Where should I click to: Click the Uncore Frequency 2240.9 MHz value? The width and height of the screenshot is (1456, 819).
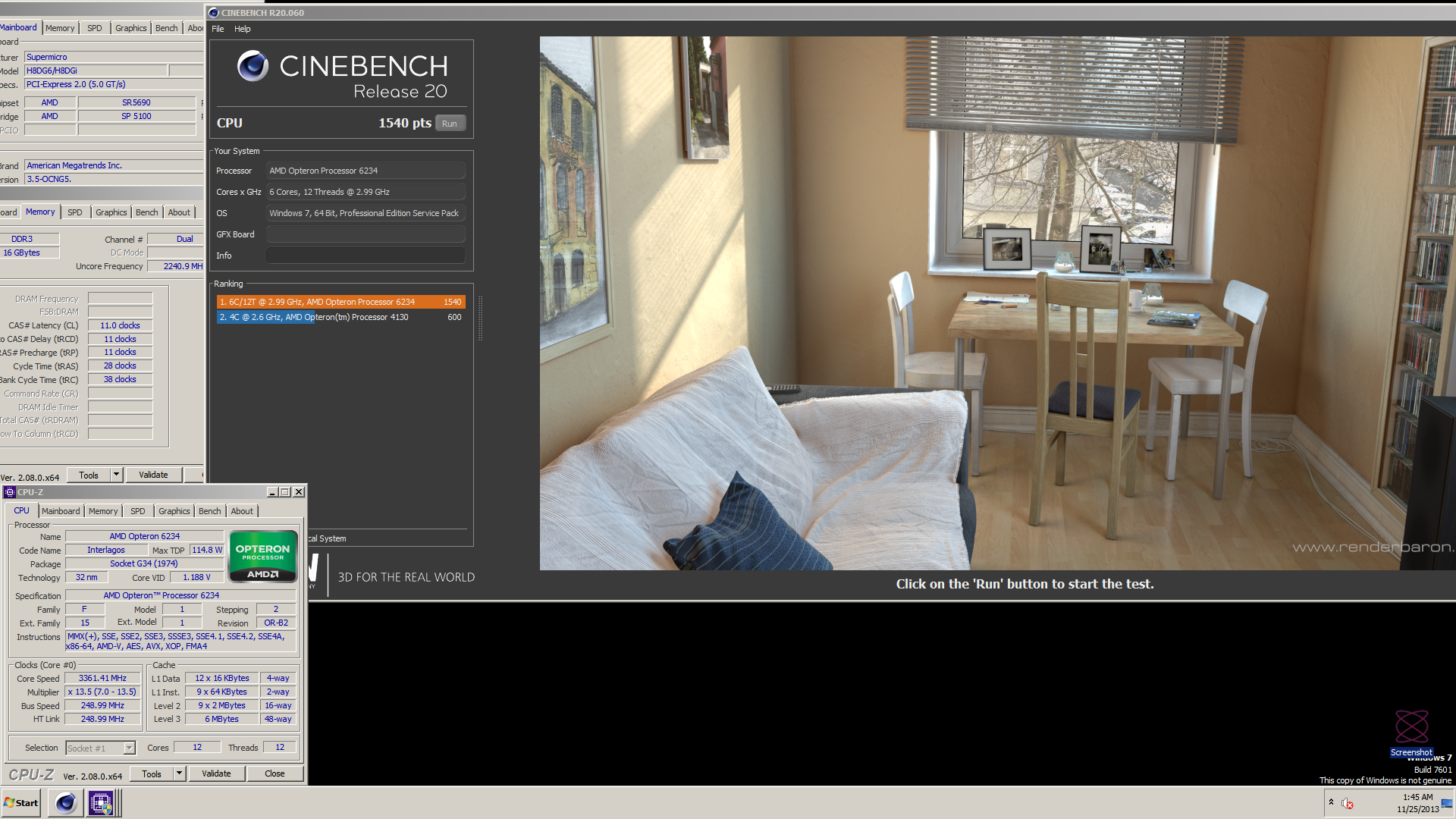point(175,266)
